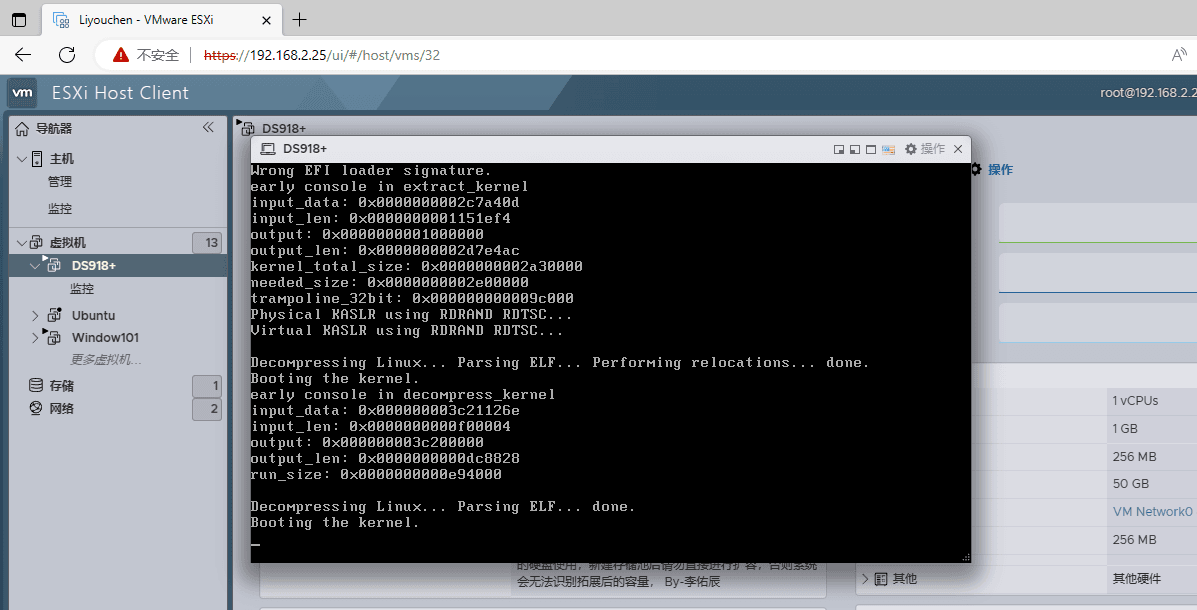Expand the 其他 hardware section
Viewport: 1197px width, 610px height.
865,579
